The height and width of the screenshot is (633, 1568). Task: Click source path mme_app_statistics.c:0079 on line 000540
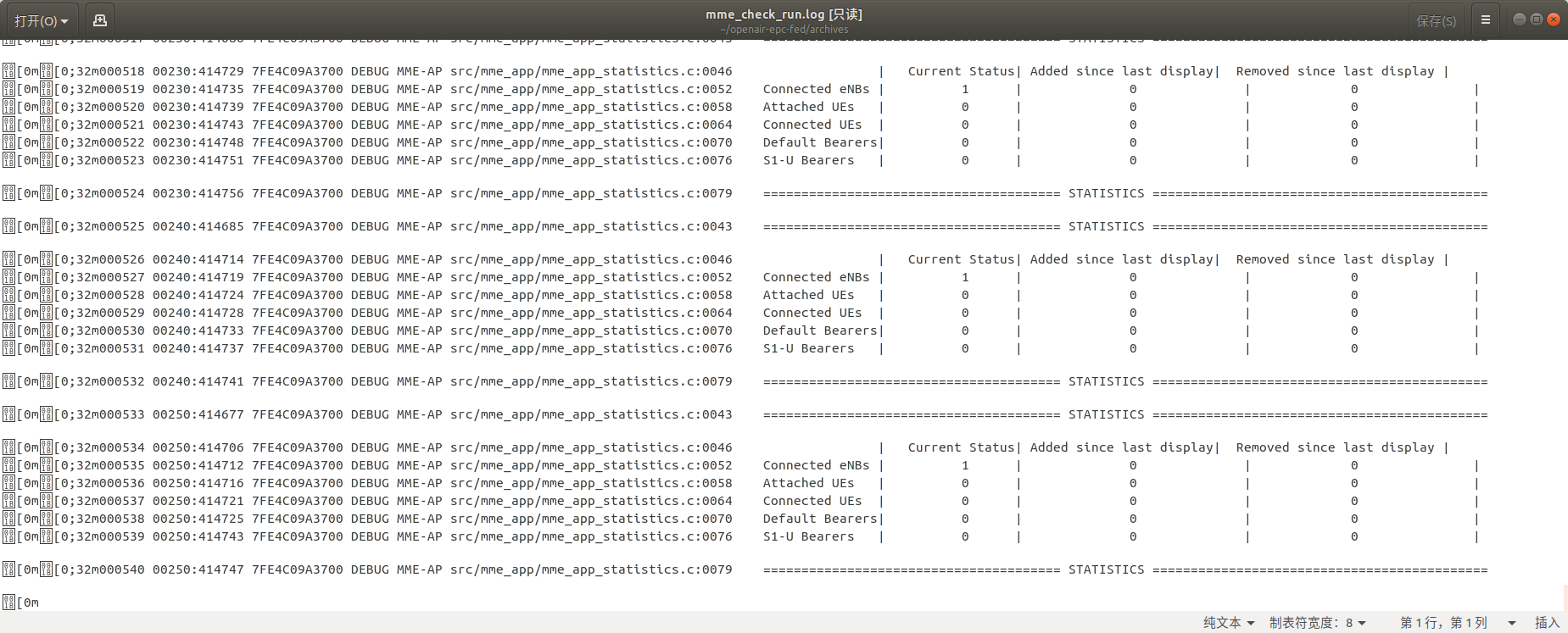pyautogui.click(x=591, y=569)
